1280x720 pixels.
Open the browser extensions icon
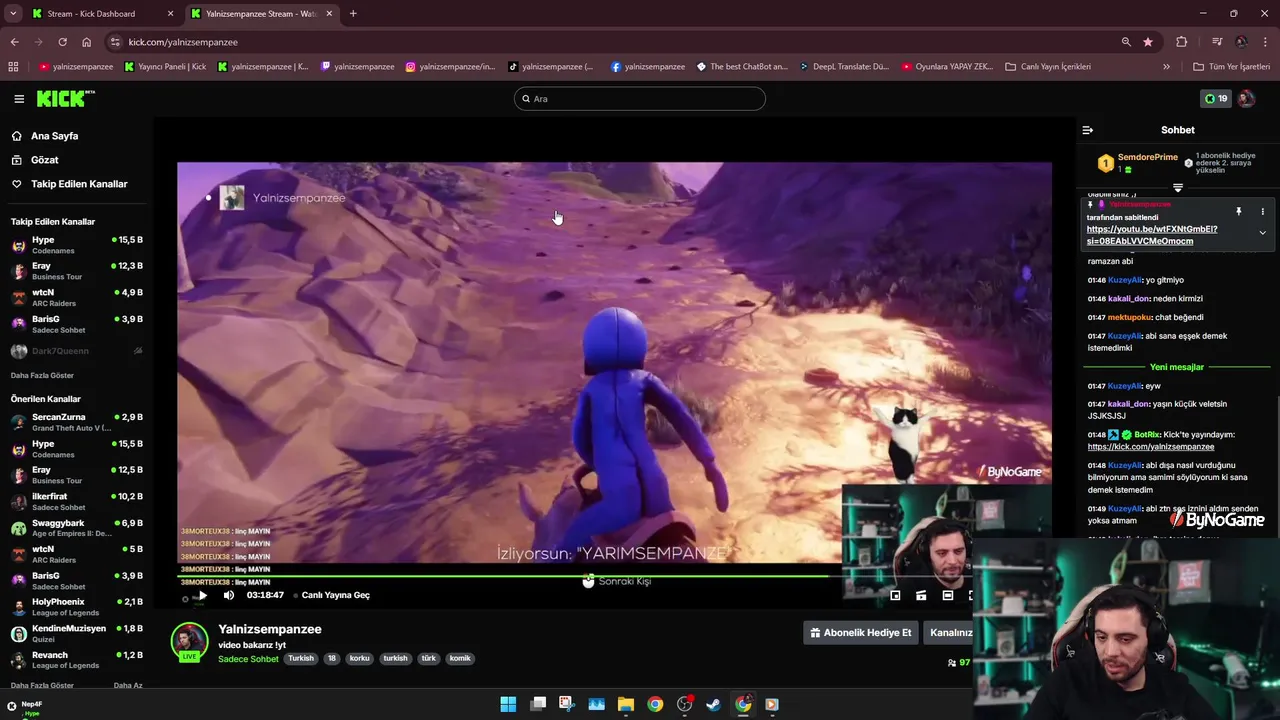1182,42
